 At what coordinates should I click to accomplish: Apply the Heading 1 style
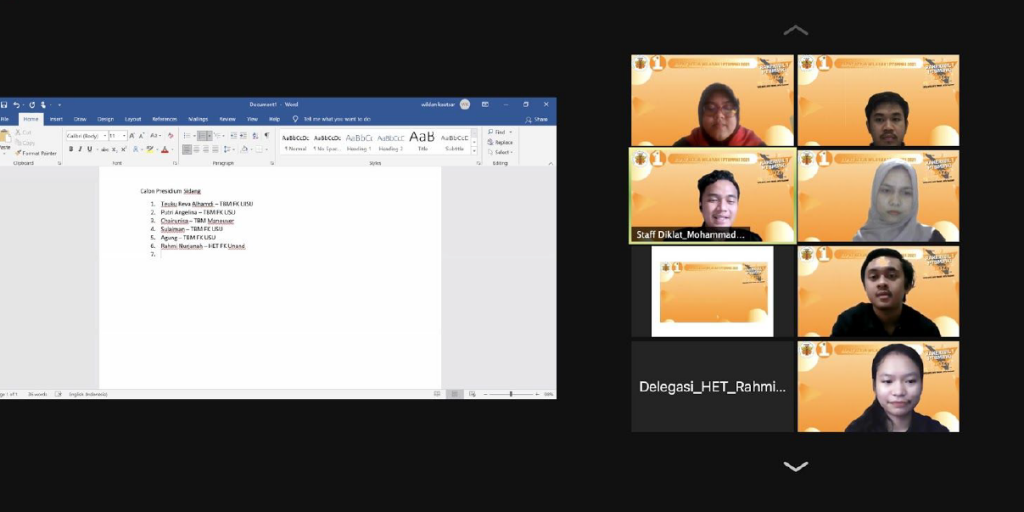359,141
